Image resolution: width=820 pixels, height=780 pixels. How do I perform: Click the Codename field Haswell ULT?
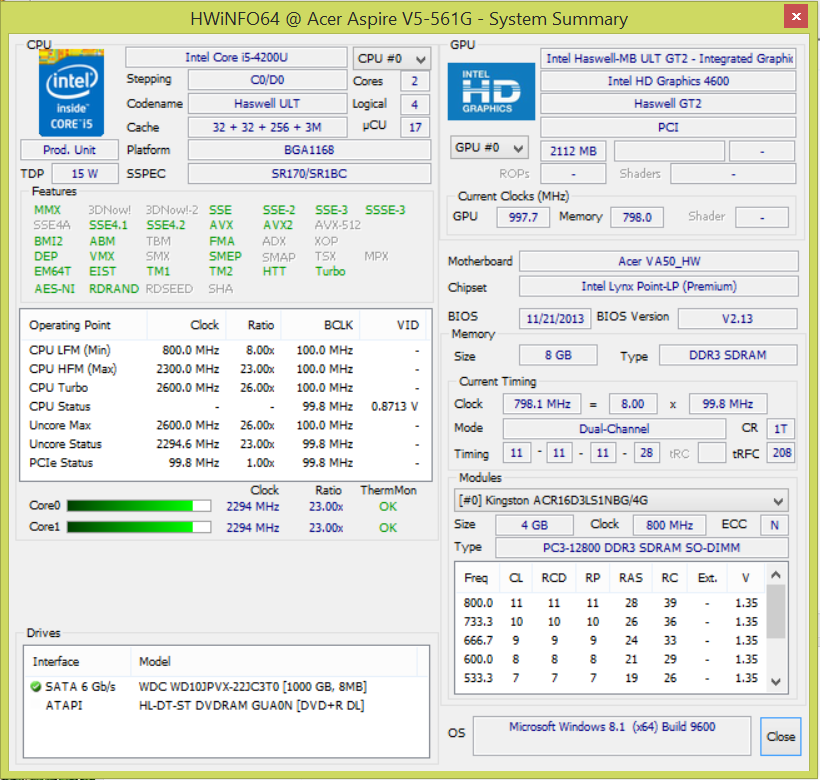(x=267, y=104)
